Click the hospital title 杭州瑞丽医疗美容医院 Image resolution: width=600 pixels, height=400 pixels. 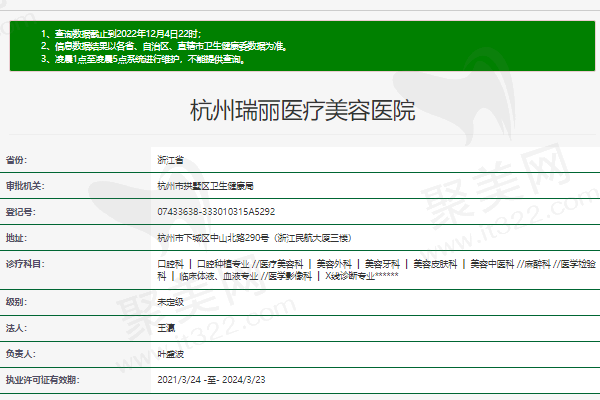302,111
